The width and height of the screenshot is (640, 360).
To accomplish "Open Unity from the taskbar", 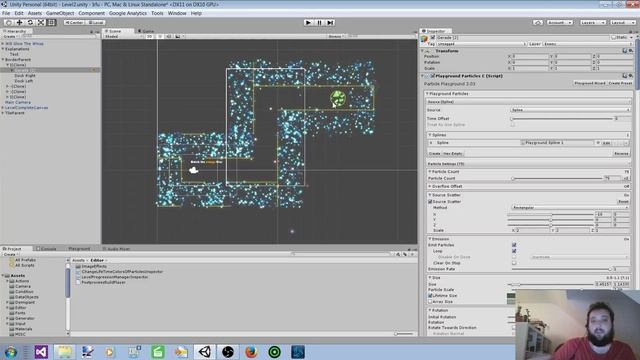I will point(205,351).
